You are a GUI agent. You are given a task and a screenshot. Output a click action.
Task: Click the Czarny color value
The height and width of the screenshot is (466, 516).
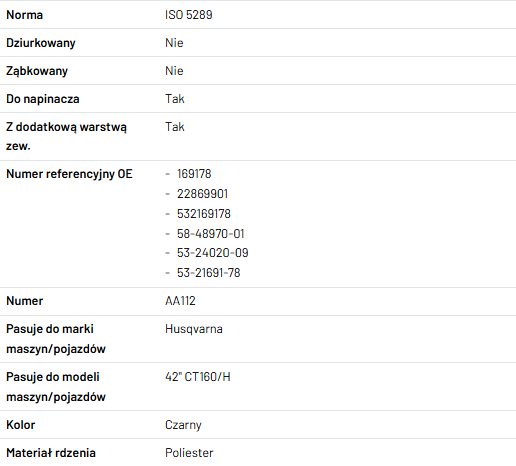point(183,425)
